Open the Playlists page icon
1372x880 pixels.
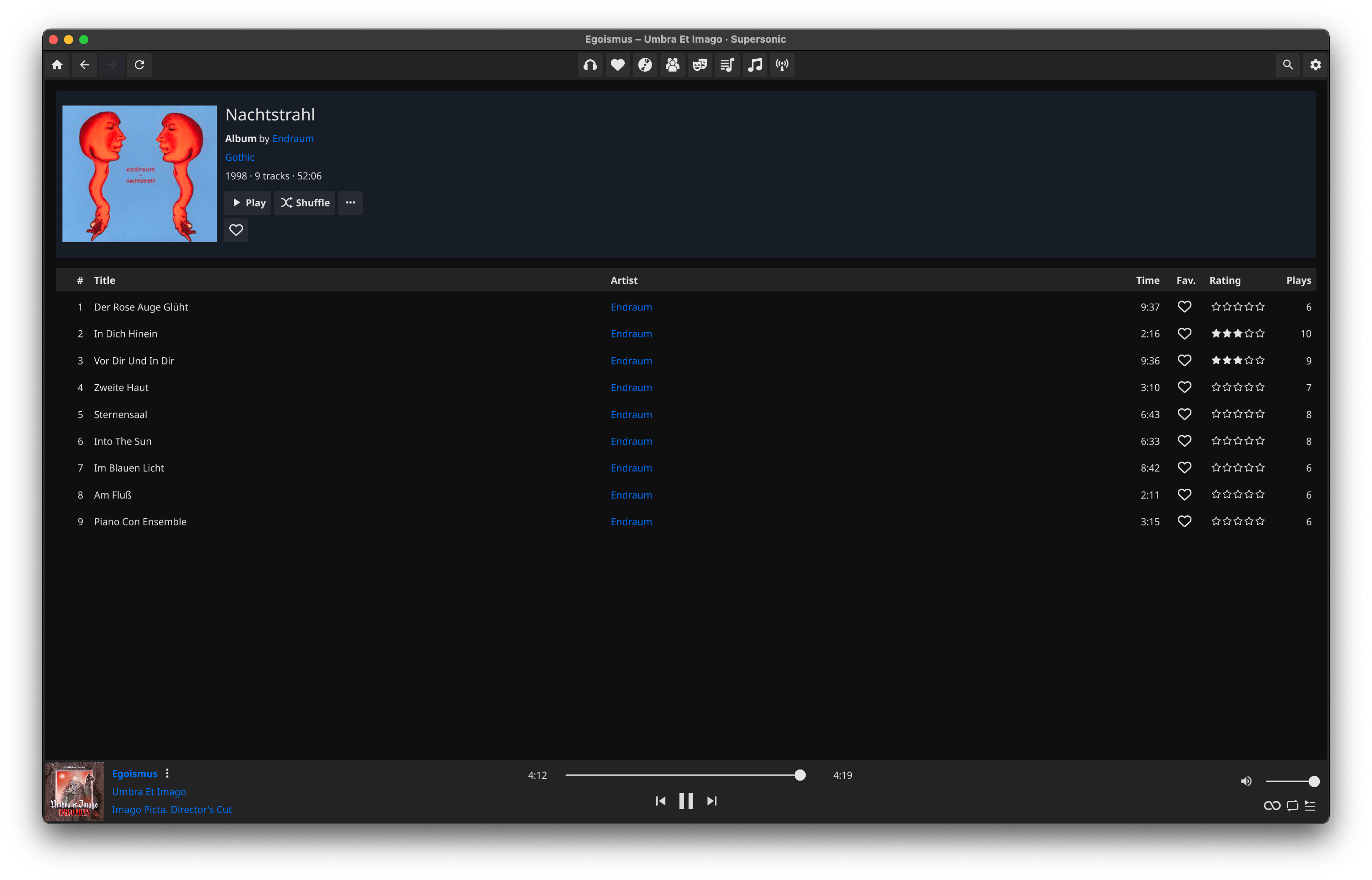727,65
